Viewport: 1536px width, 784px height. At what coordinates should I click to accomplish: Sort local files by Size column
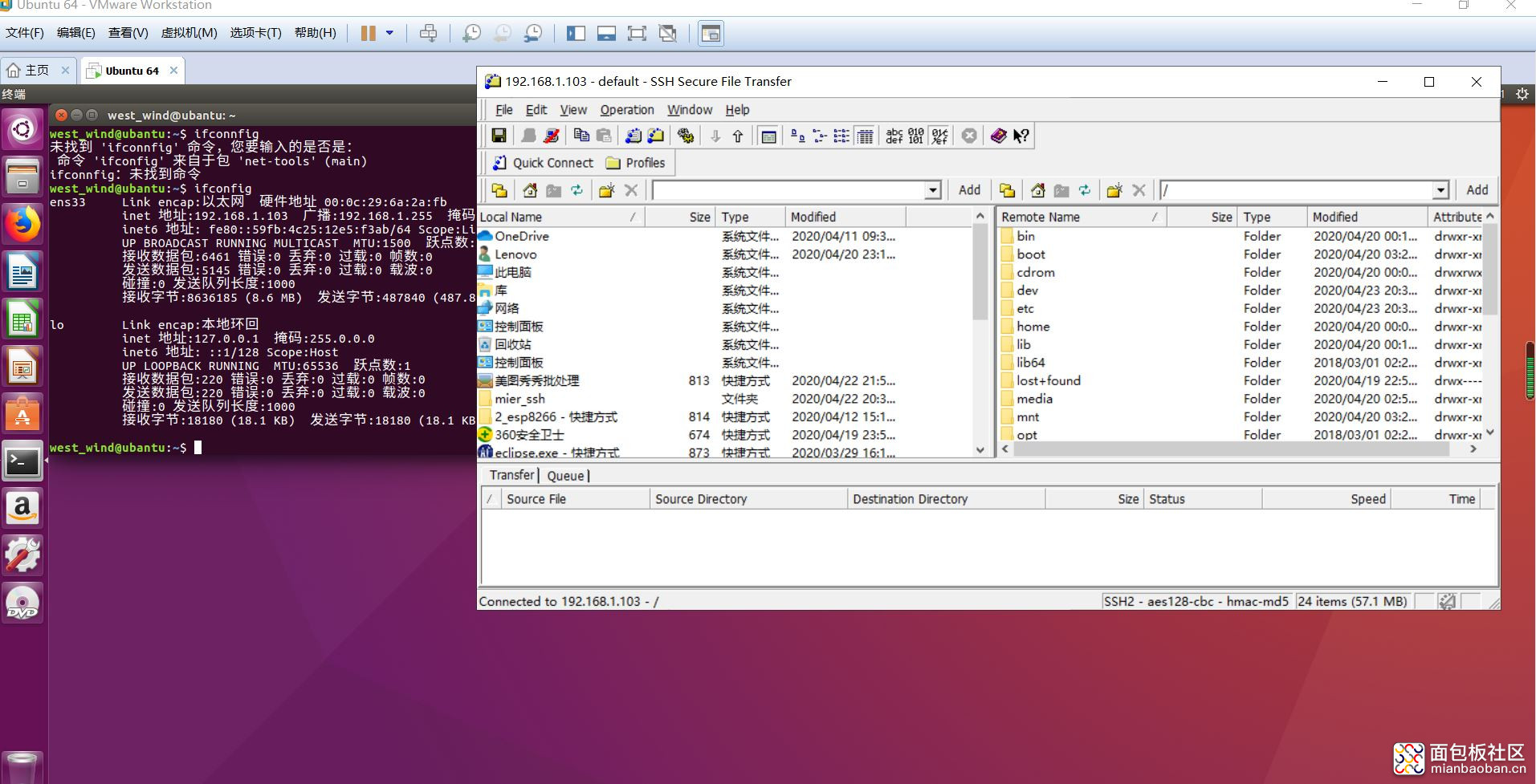[x=680, y=217]
